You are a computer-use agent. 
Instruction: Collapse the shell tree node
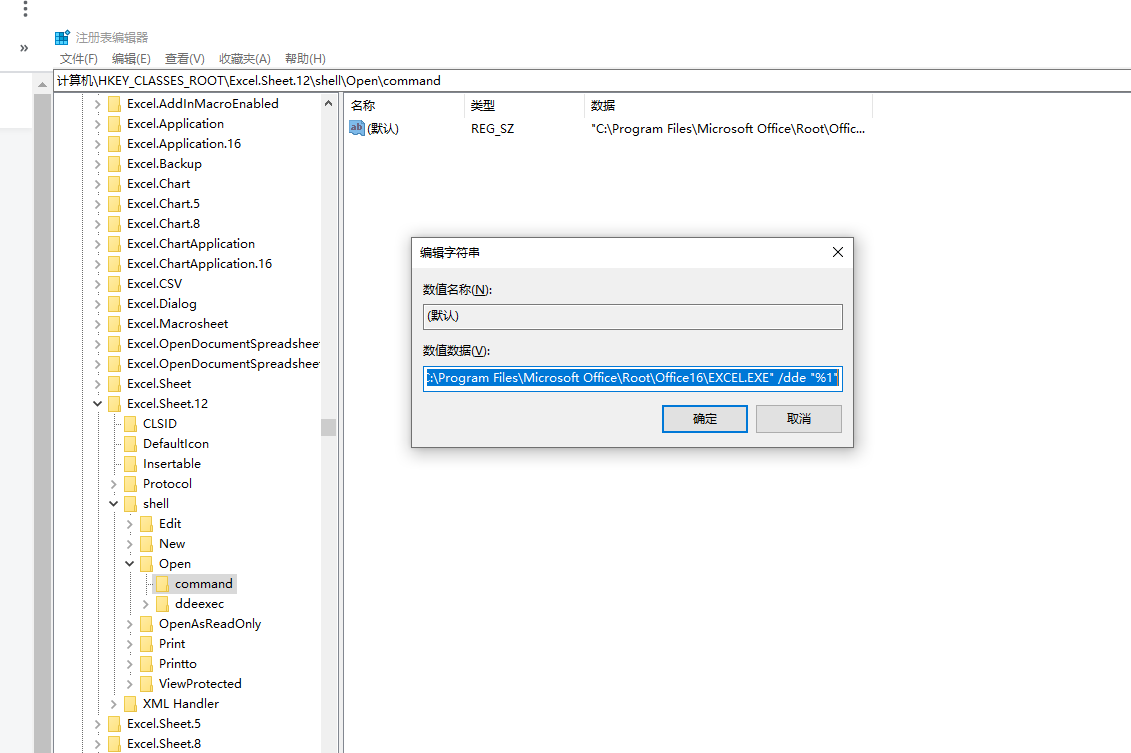click(113, 503)
